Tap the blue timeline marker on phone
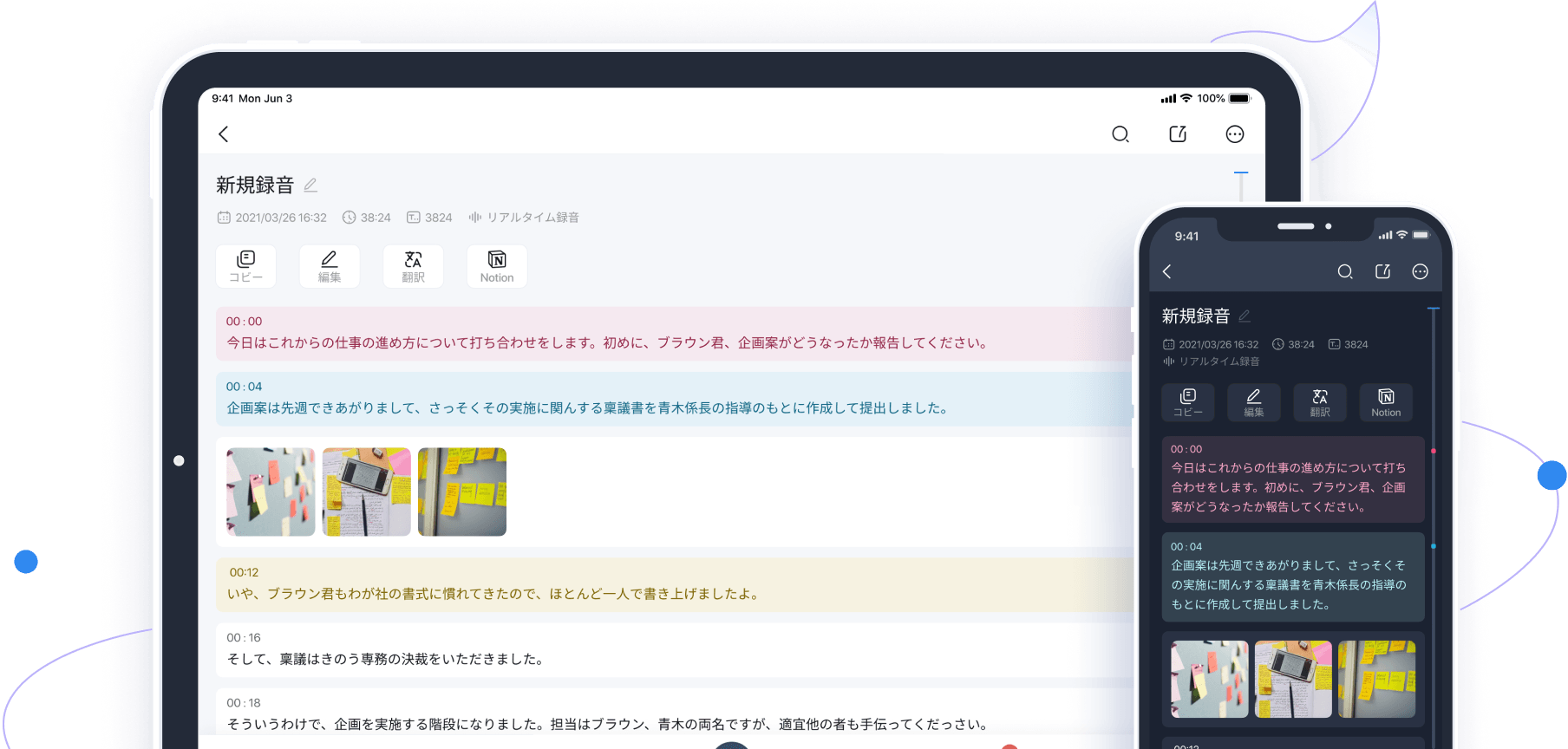 click(x=1433, y=546)
